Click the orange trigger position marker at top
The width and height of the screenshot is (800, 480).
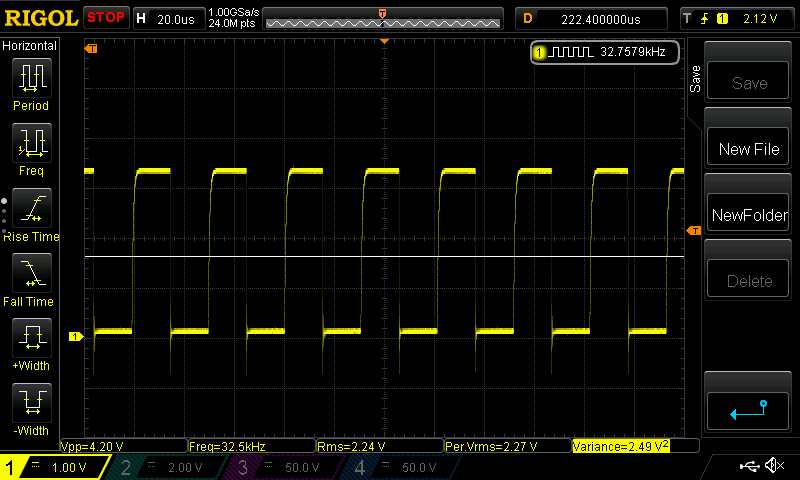tap(385, 41)
